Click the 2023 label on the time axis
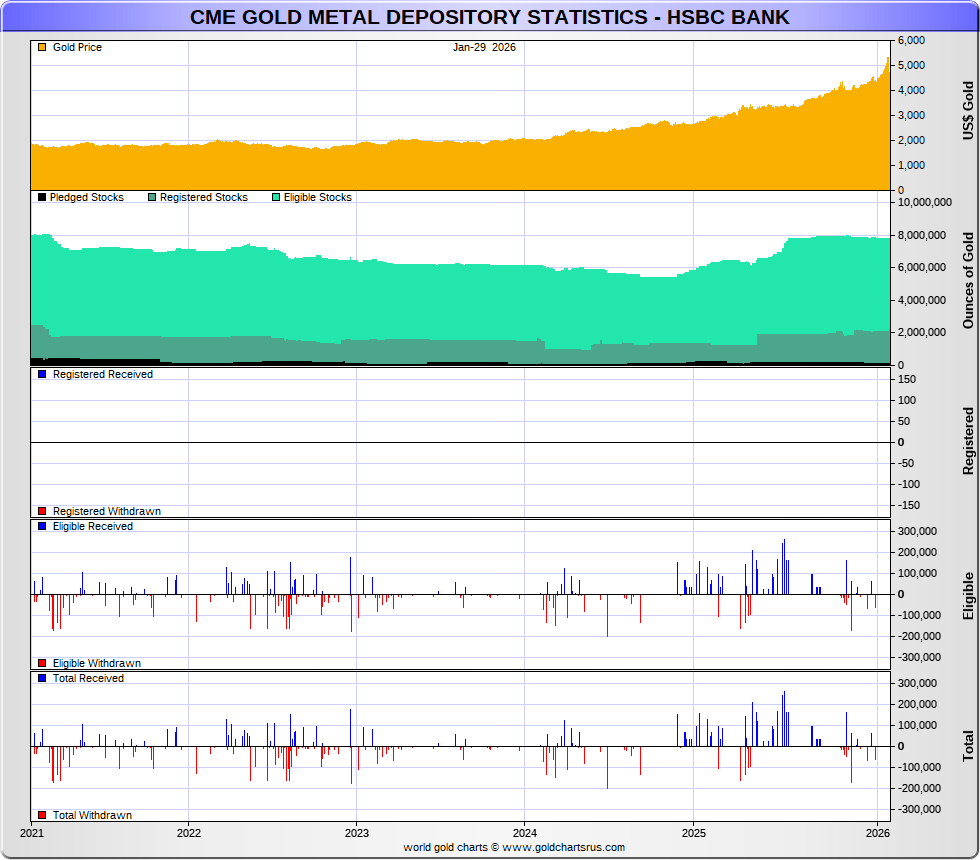 coord(357,832)
